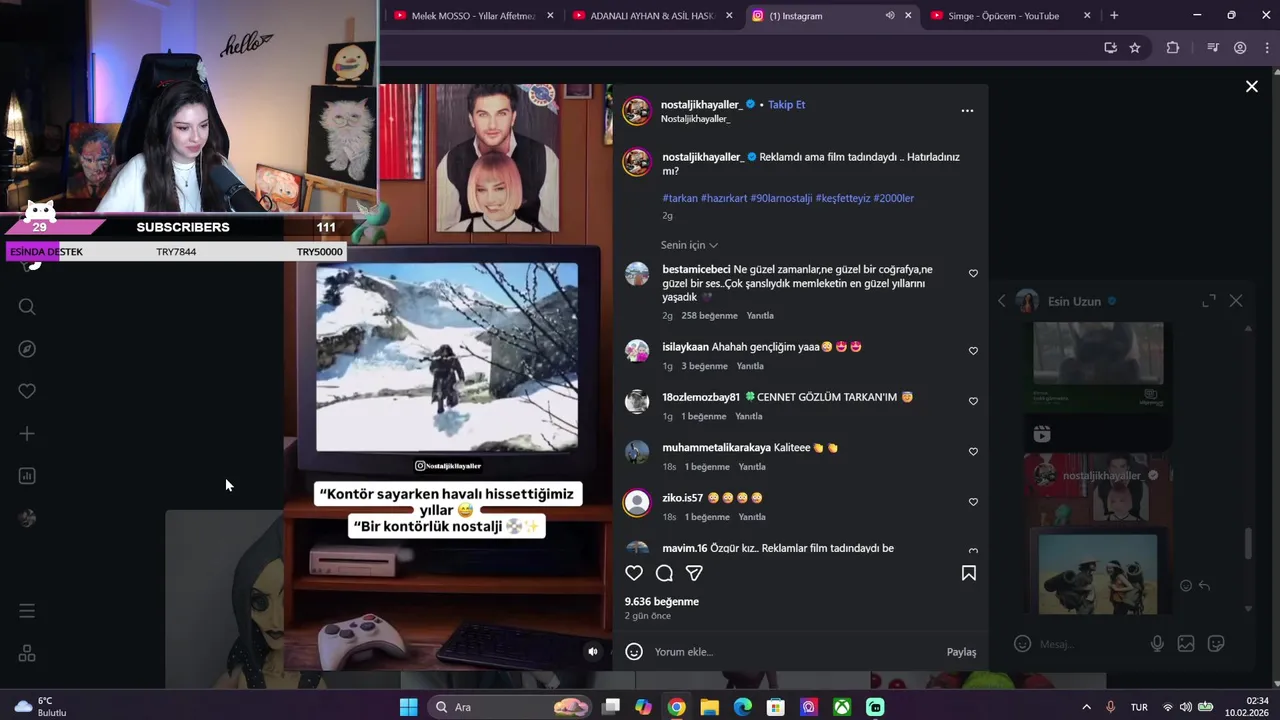The width and height of the screenshot is (1280, 720).
Task: Attach an image in the chat message bar
Action: coord(1186,644)
